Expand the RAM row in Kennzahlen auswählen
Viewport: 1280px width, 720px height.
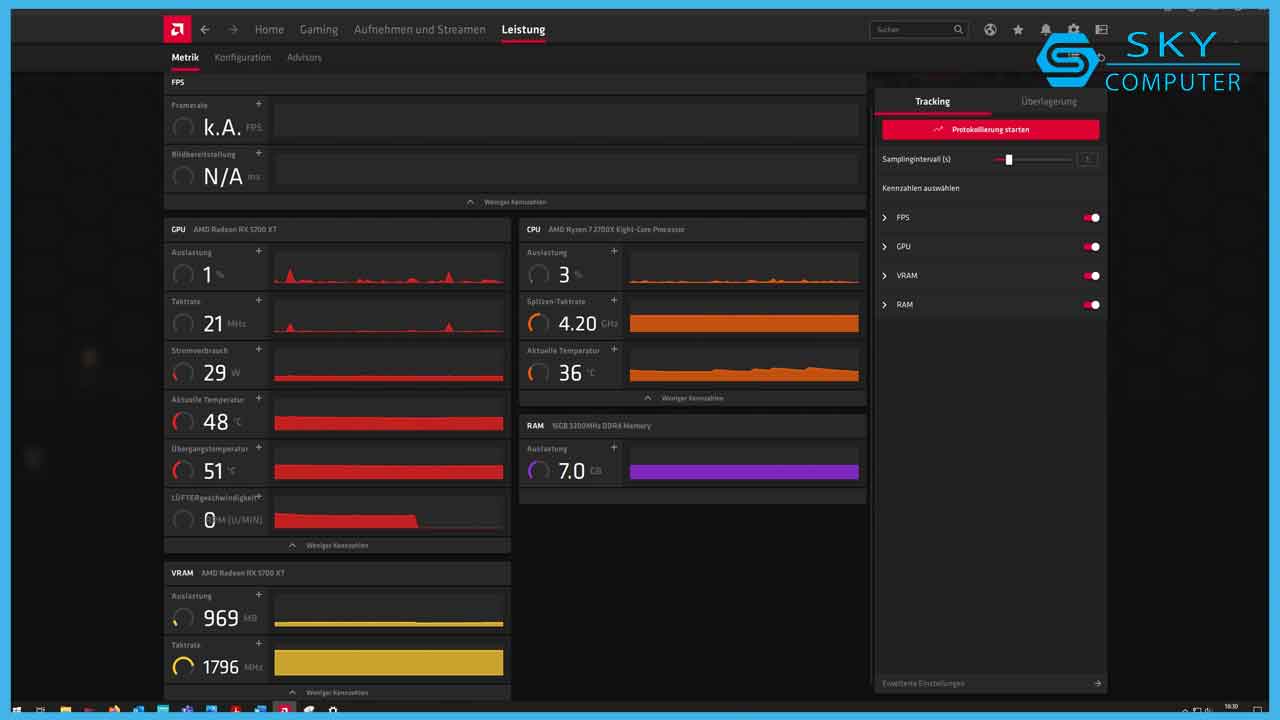coord(885,304)
